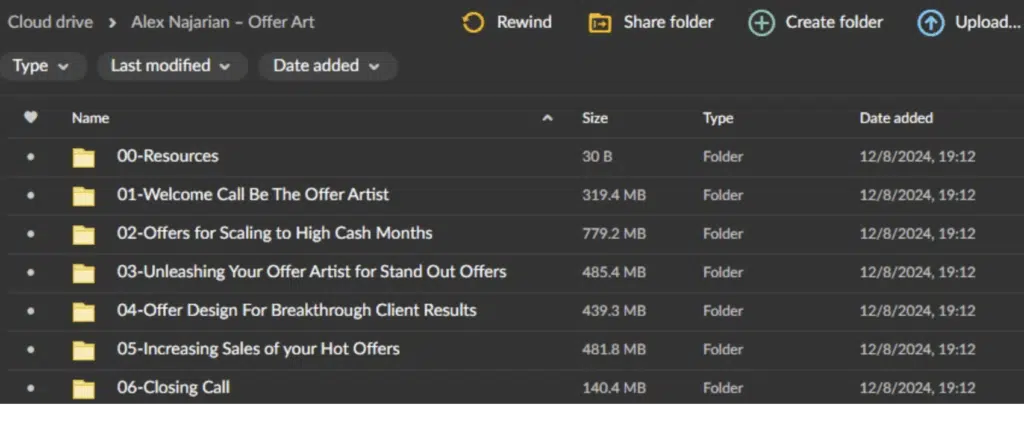Open the Type filter dropdown

coord(42,66)
